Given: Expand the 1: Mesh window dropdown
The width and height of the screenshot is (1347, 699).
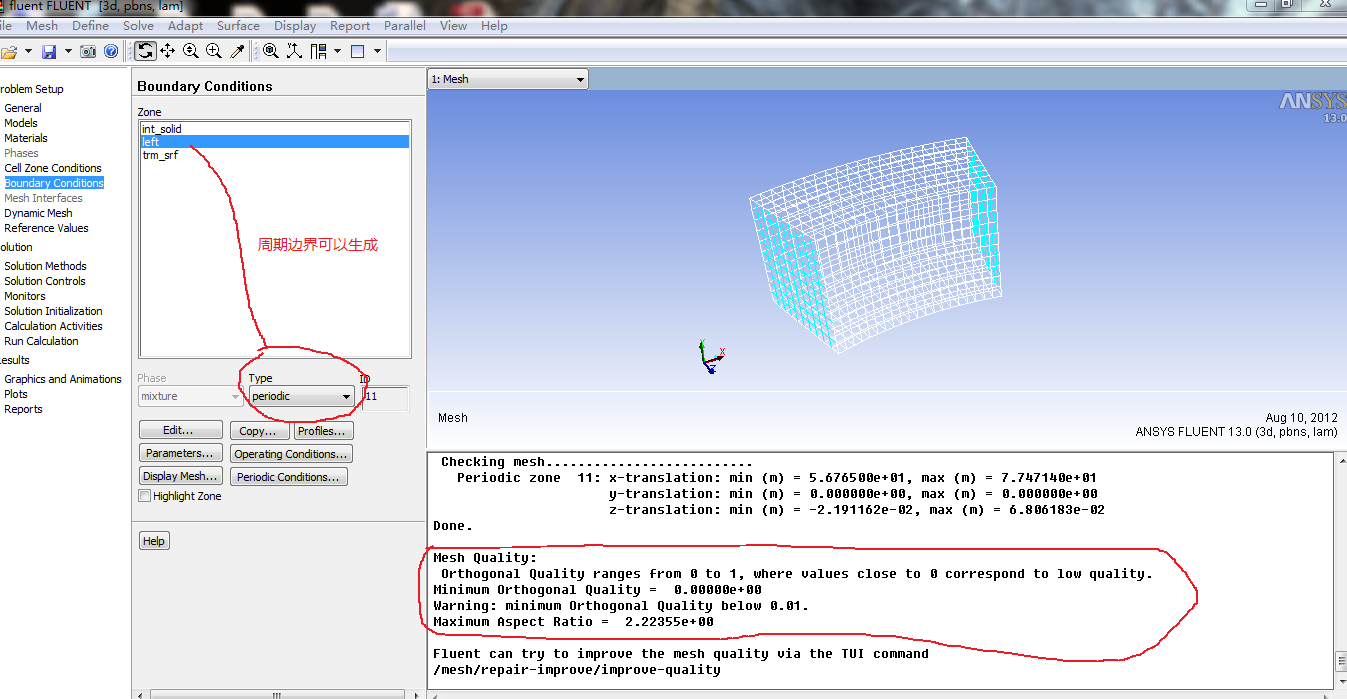Looking at the screenshot, I should point(580,80).
